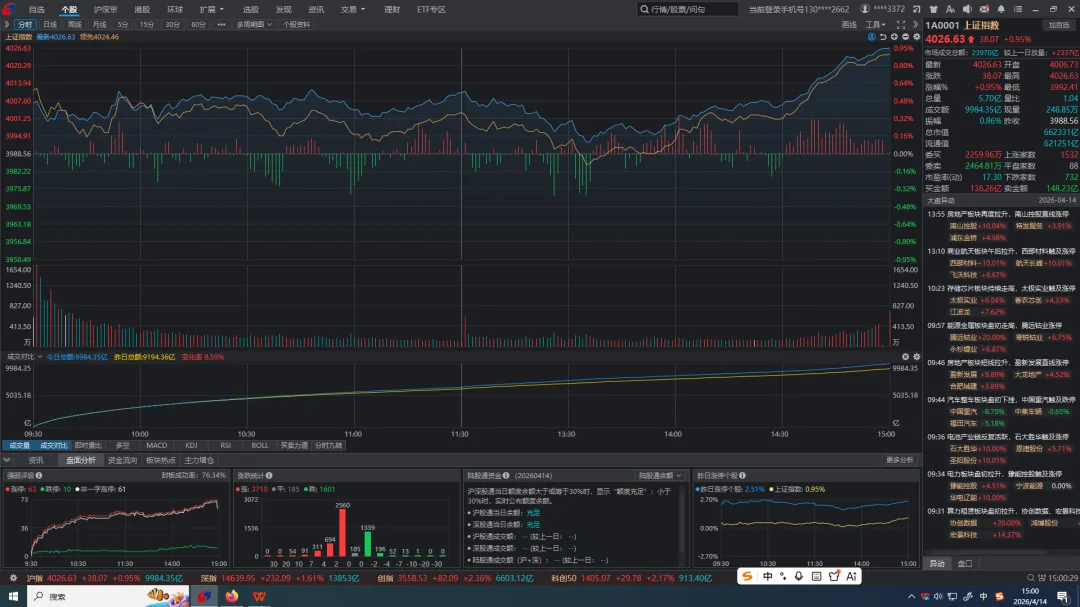Open the skin theme shirt icon
This screenshot has height=607, width=1080.
pos(934,9)
